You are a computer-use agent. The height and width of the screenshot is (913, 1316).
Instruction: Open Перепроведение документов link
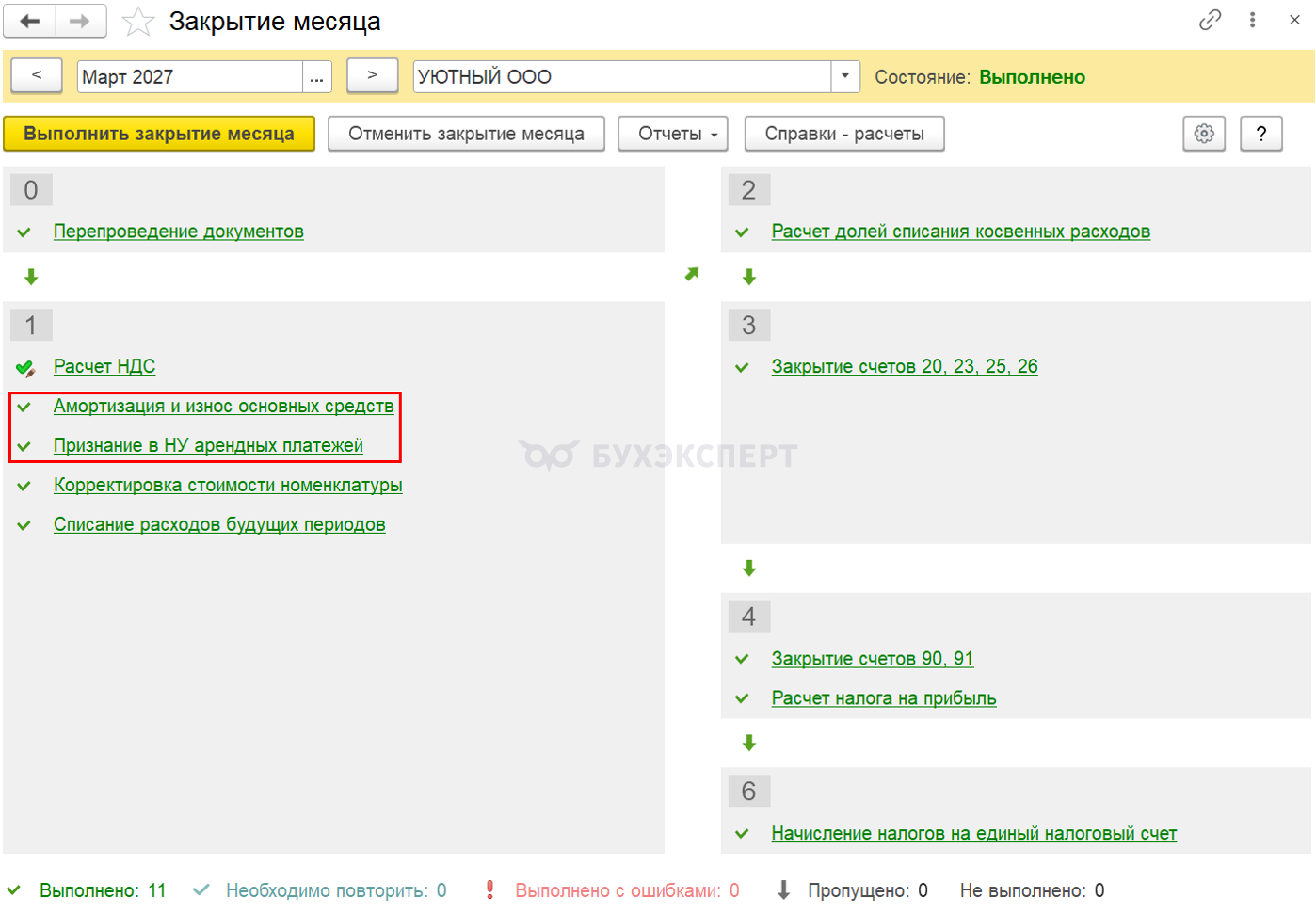tap(178, 232)
